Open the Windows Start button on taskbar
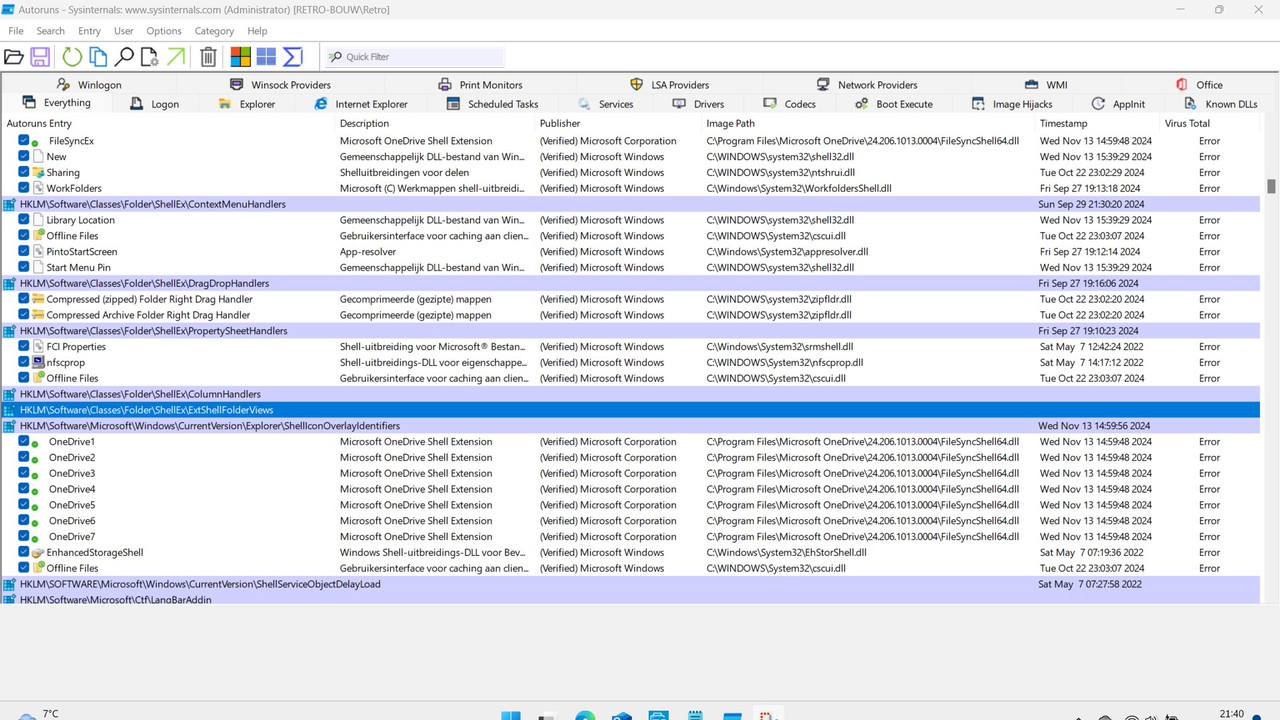The image size is (1280, 720). (x=510, y=714)
